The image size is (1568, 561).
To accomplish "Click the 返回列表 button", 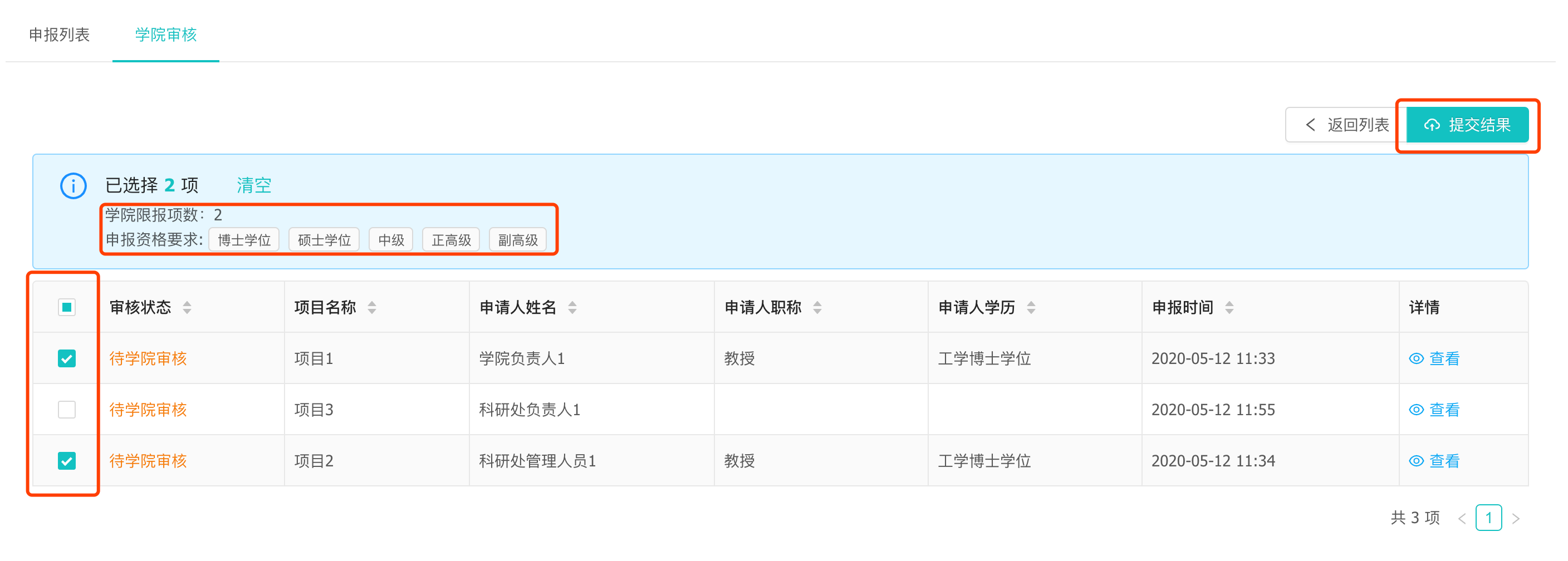I will (x=1346, y=125).
